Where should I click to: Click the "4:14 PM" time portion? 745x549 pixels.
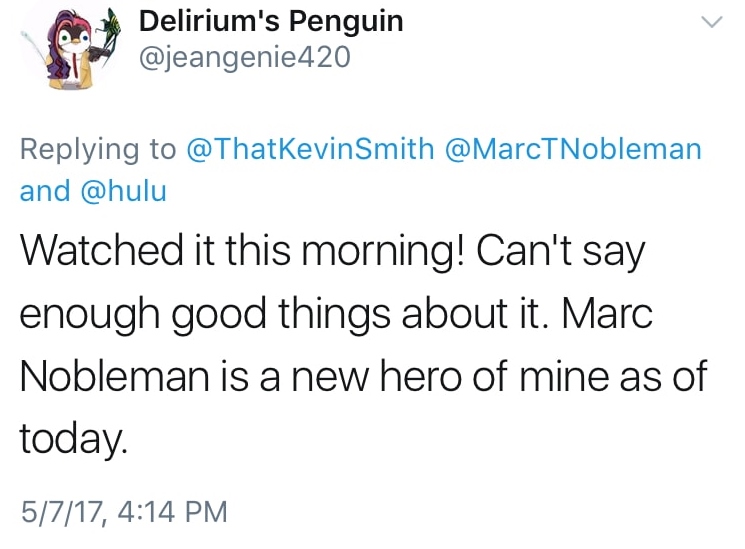(x=173, y=514)
